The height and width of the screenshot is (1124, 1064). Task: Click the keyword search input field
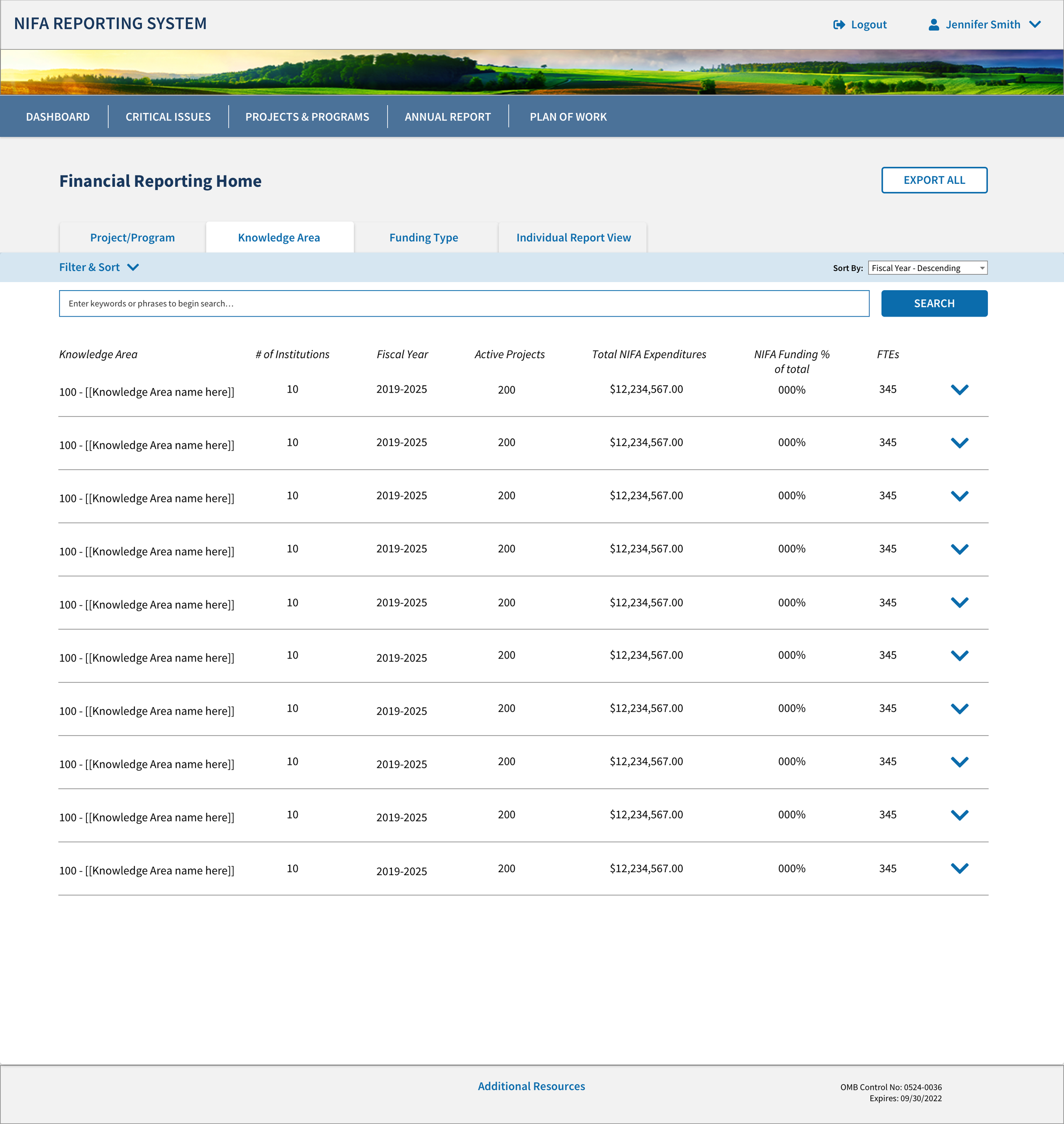(463, 304)
